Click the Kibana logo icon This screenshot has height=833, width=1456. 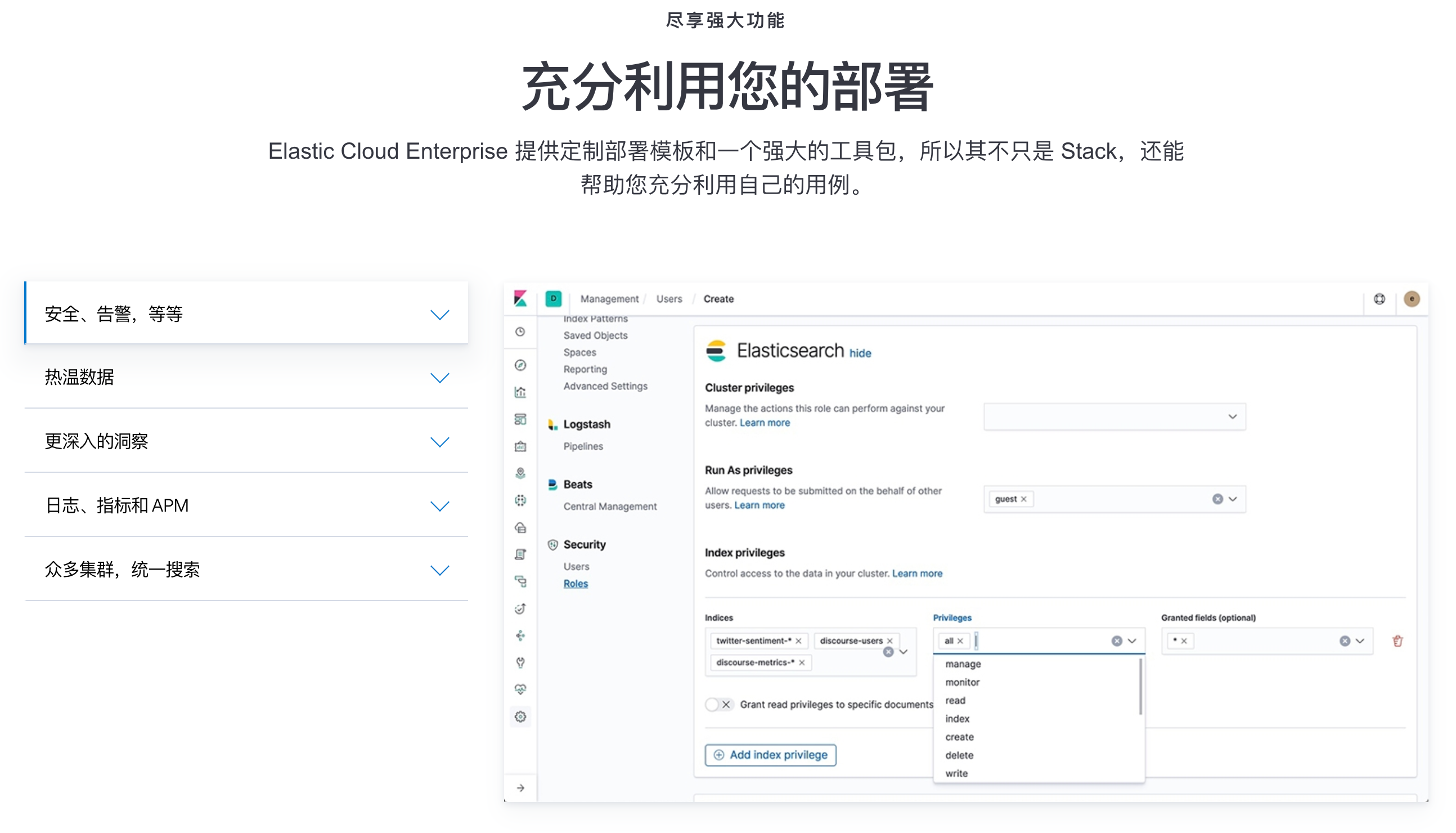(520, 299)
